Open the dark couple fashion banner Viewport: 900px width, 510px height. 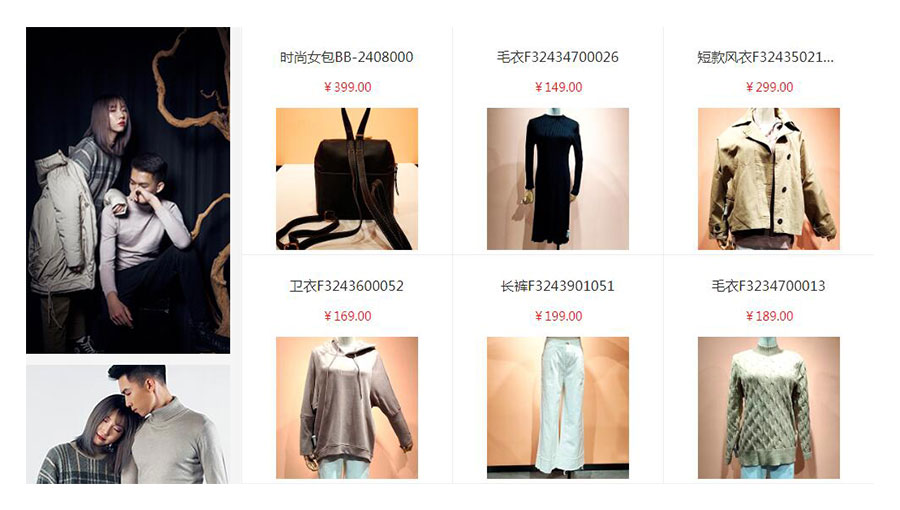128,190
